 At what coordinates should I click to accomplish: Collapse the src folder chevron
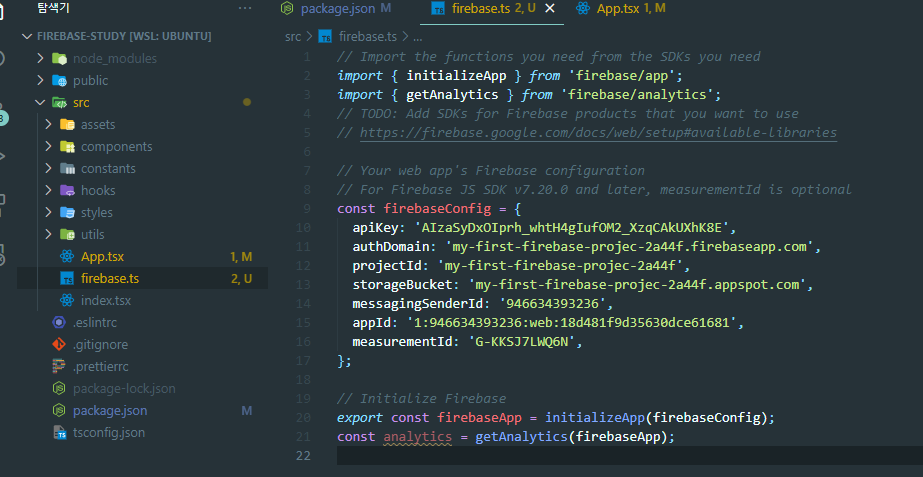[x=40, y=102]
